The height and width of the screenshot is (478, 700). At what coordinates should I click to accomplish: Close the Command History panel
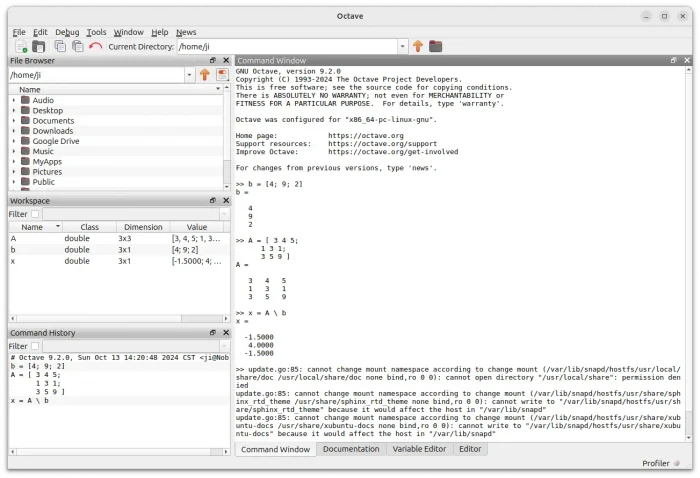(226, 333)
